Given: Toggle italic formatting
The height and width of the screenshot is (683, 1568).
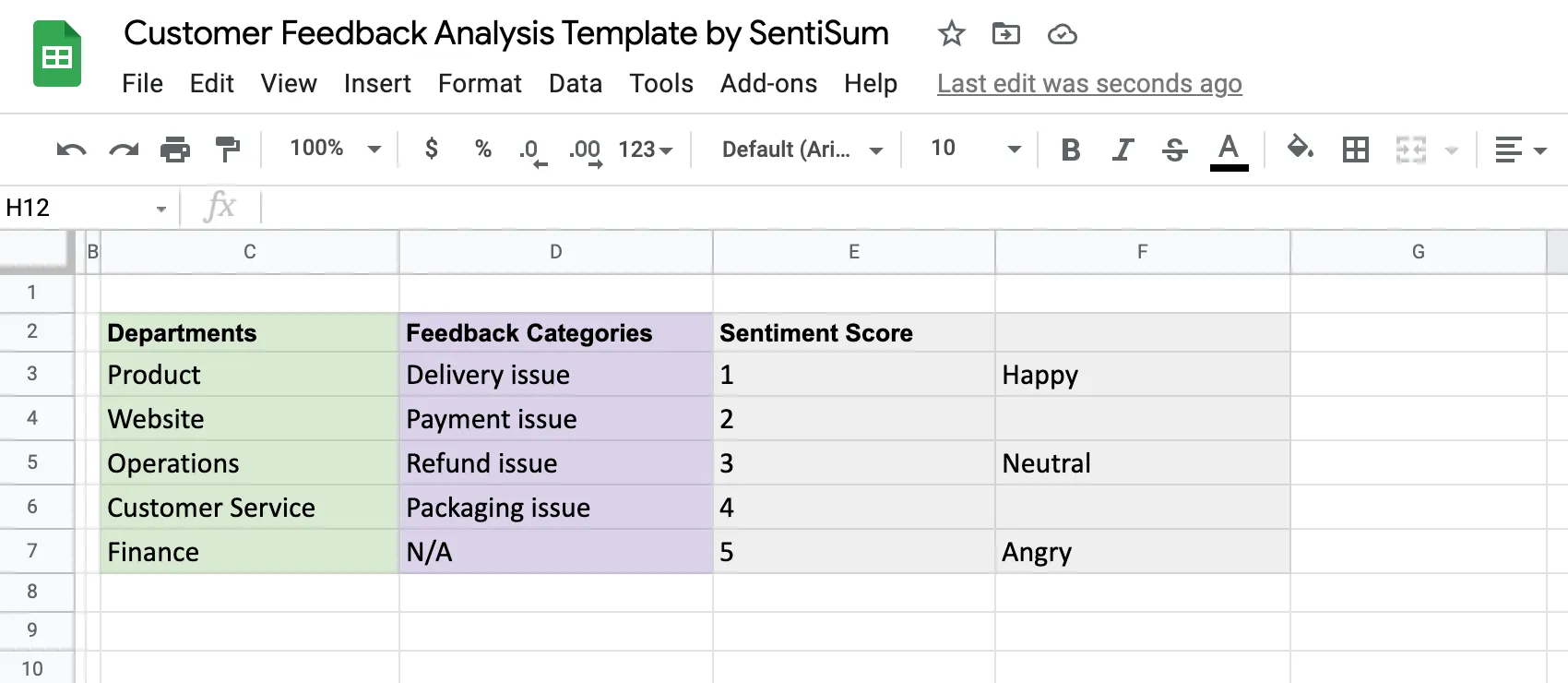Looking at the screenshot, I should 1123,150.
